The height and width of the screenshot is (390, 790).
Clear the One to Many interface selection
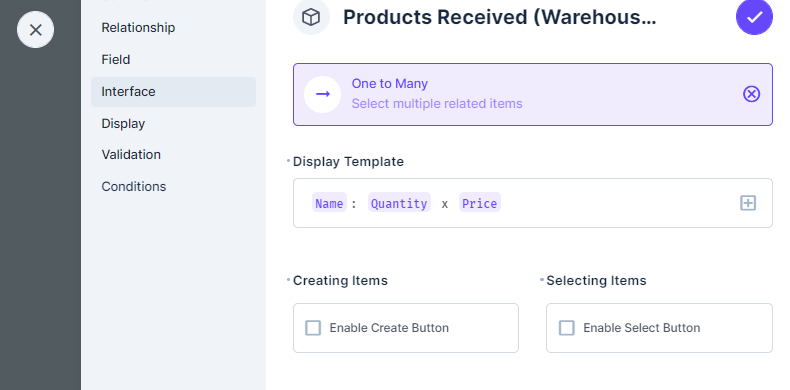pos(751,94)
